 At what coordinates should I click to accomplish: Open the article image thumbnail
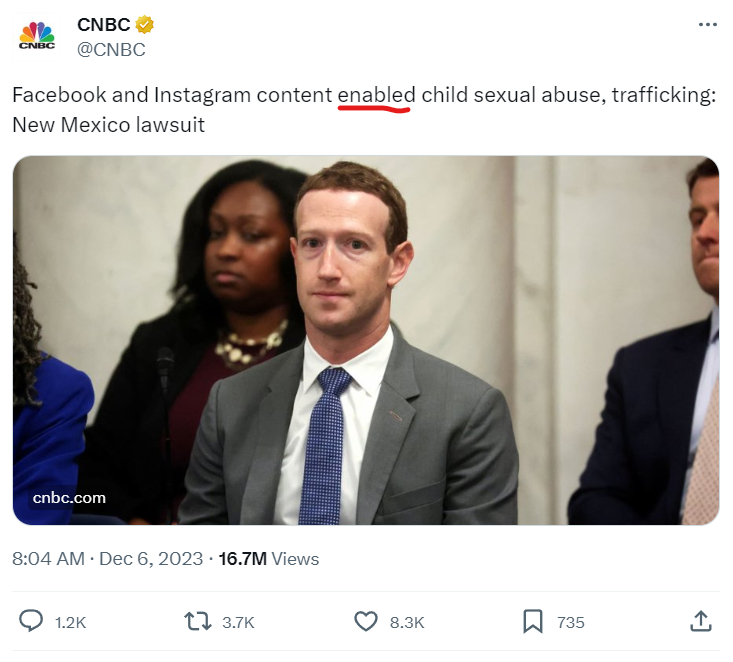[x=366, y=340]
